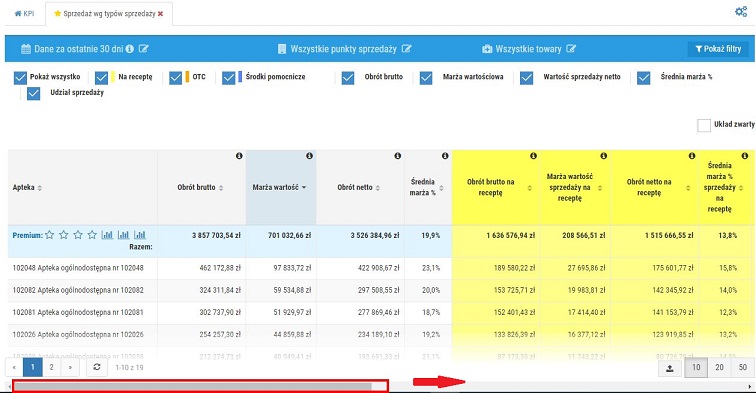Edit Wszystkie towary selection icon

[x=571, y=49]
